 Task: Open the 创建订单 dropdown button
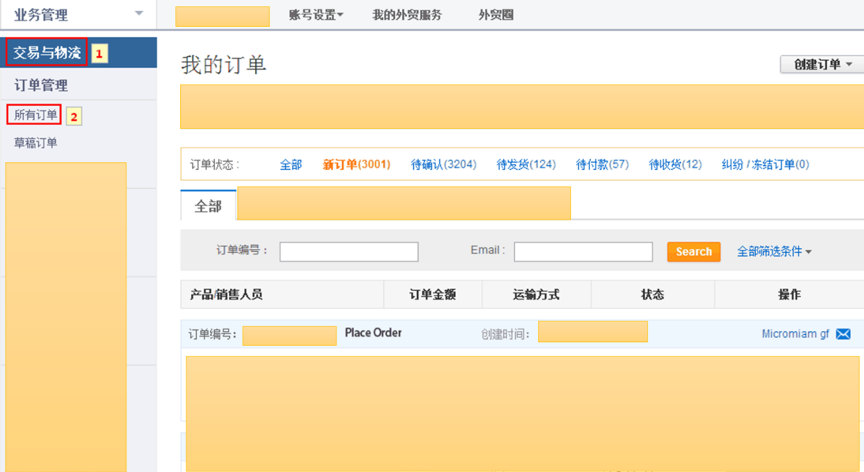point(821,64)
